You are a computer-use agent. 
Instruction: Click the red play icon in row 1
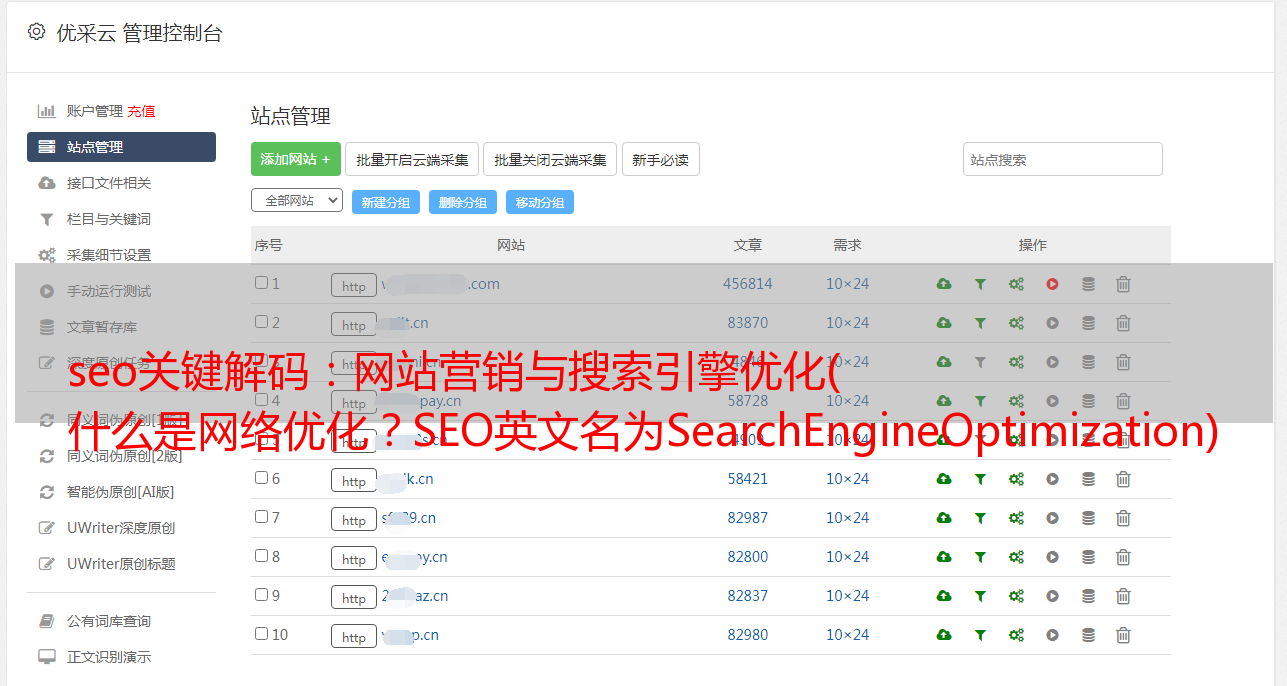[1052, 284]
